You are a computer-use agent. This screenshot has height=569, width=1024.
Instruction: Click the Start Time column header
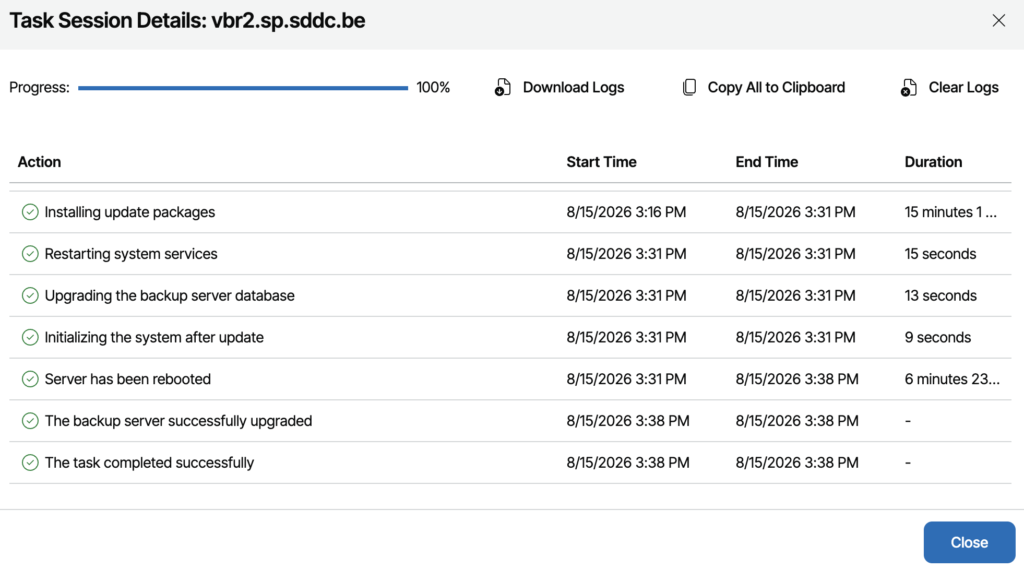(601, 162)
